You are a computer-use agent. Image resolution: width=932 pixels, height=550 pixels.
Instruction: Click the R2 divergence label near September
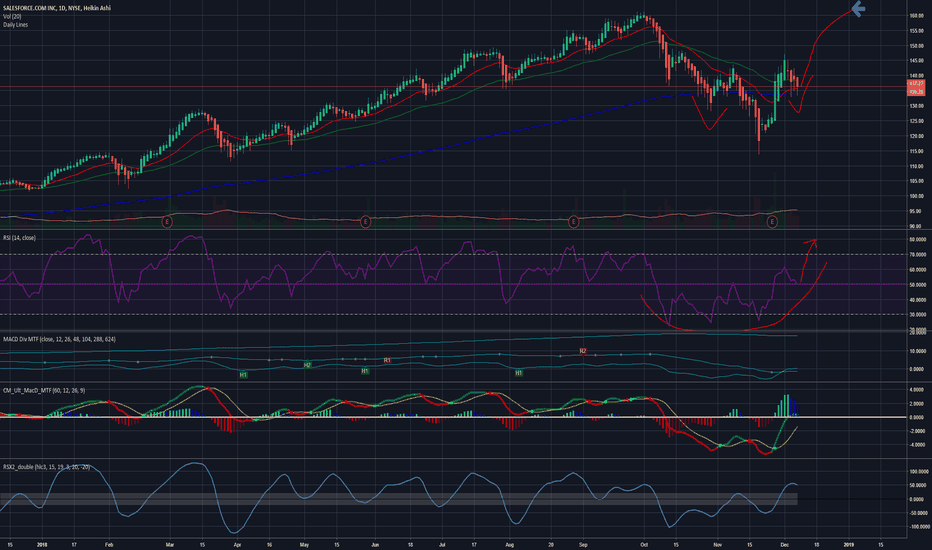point(583,351)
